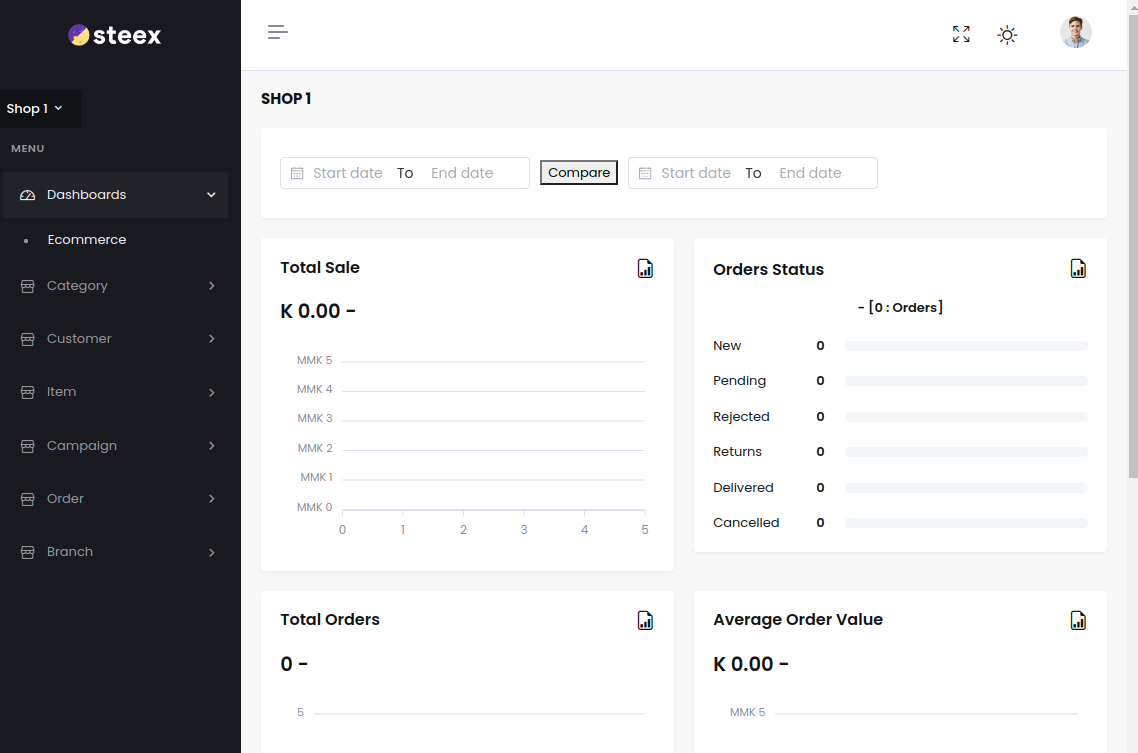The height and width of the screenshot is (753, 1138).
Task: Click the second End date field
Action: point(810,173)
